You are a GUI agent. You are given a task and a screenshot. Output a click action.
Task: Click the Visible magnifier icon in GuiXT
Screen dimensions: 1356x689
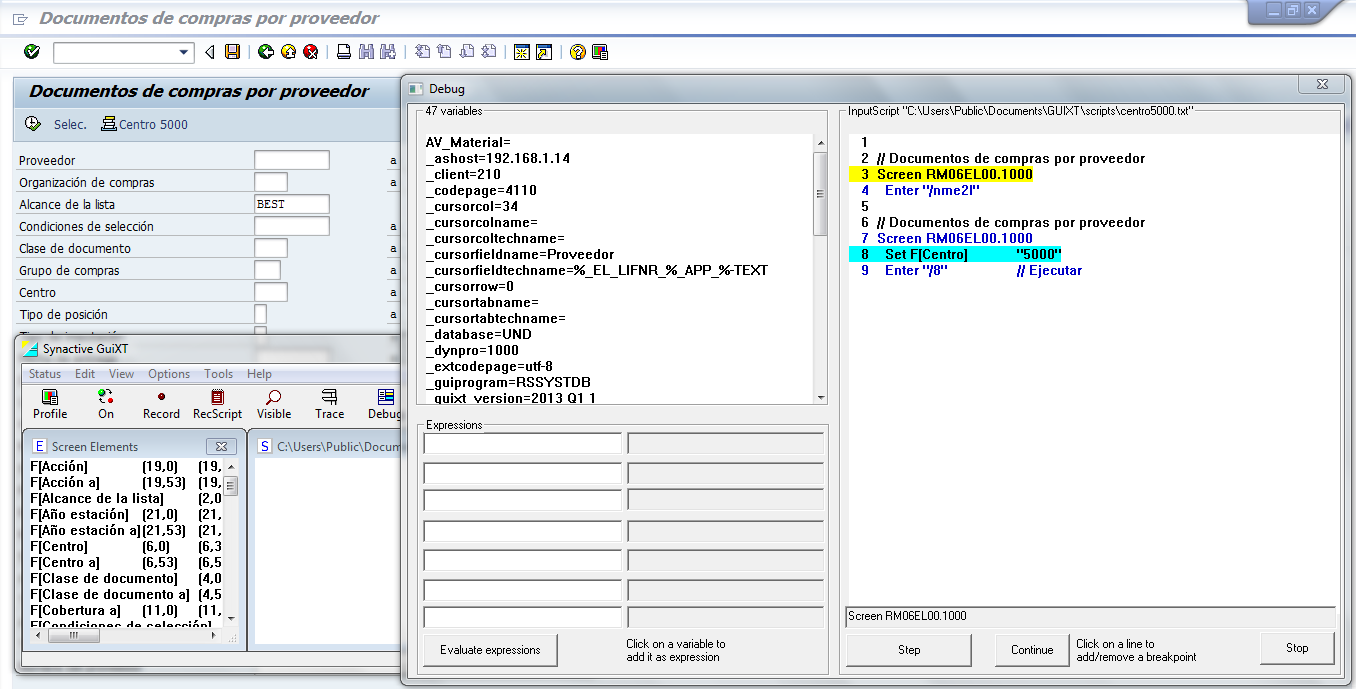pyautogui.click(x=274, y=404)
